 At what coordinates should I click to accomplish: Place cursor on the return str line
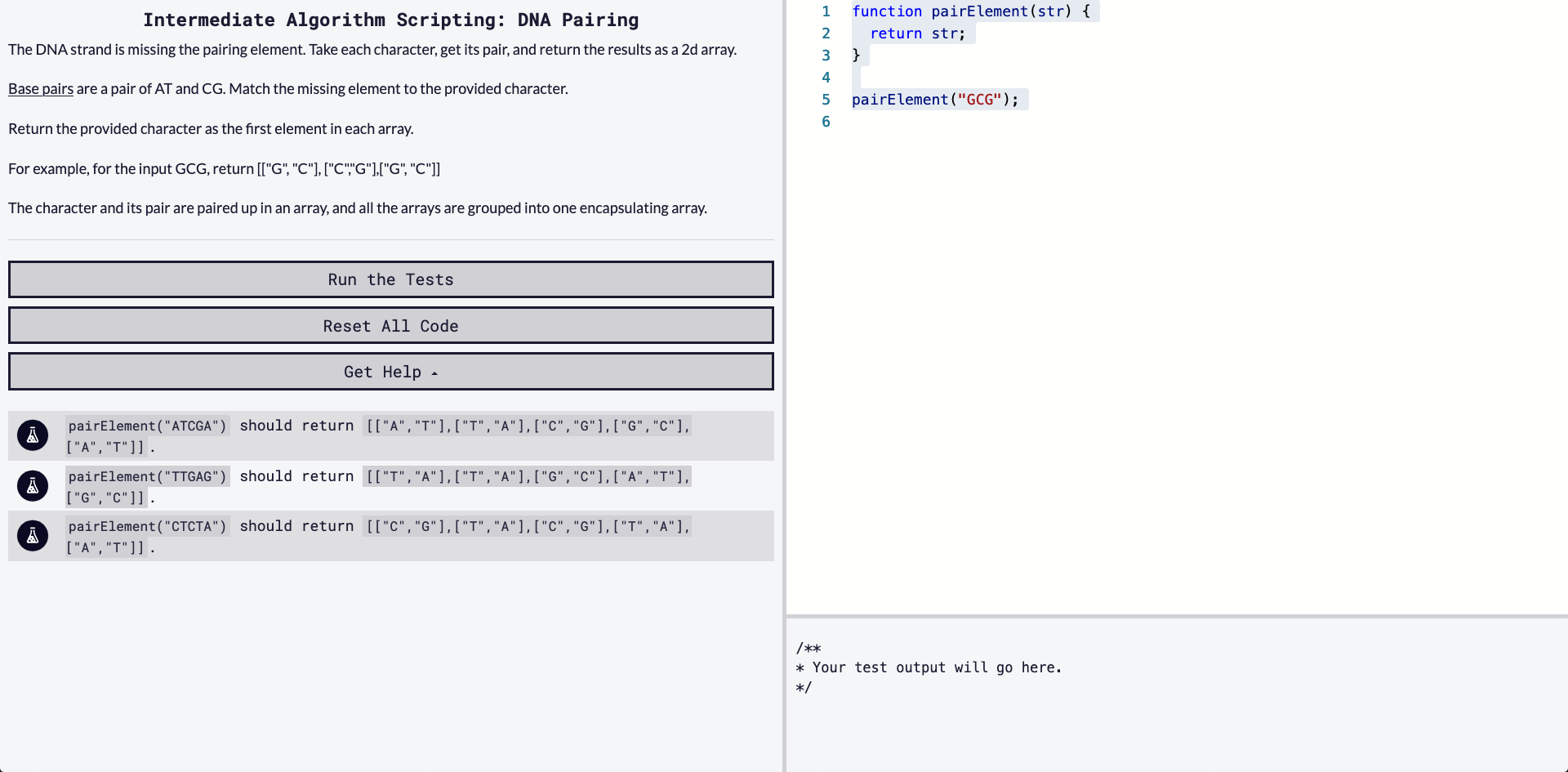[x=917, y=33]
